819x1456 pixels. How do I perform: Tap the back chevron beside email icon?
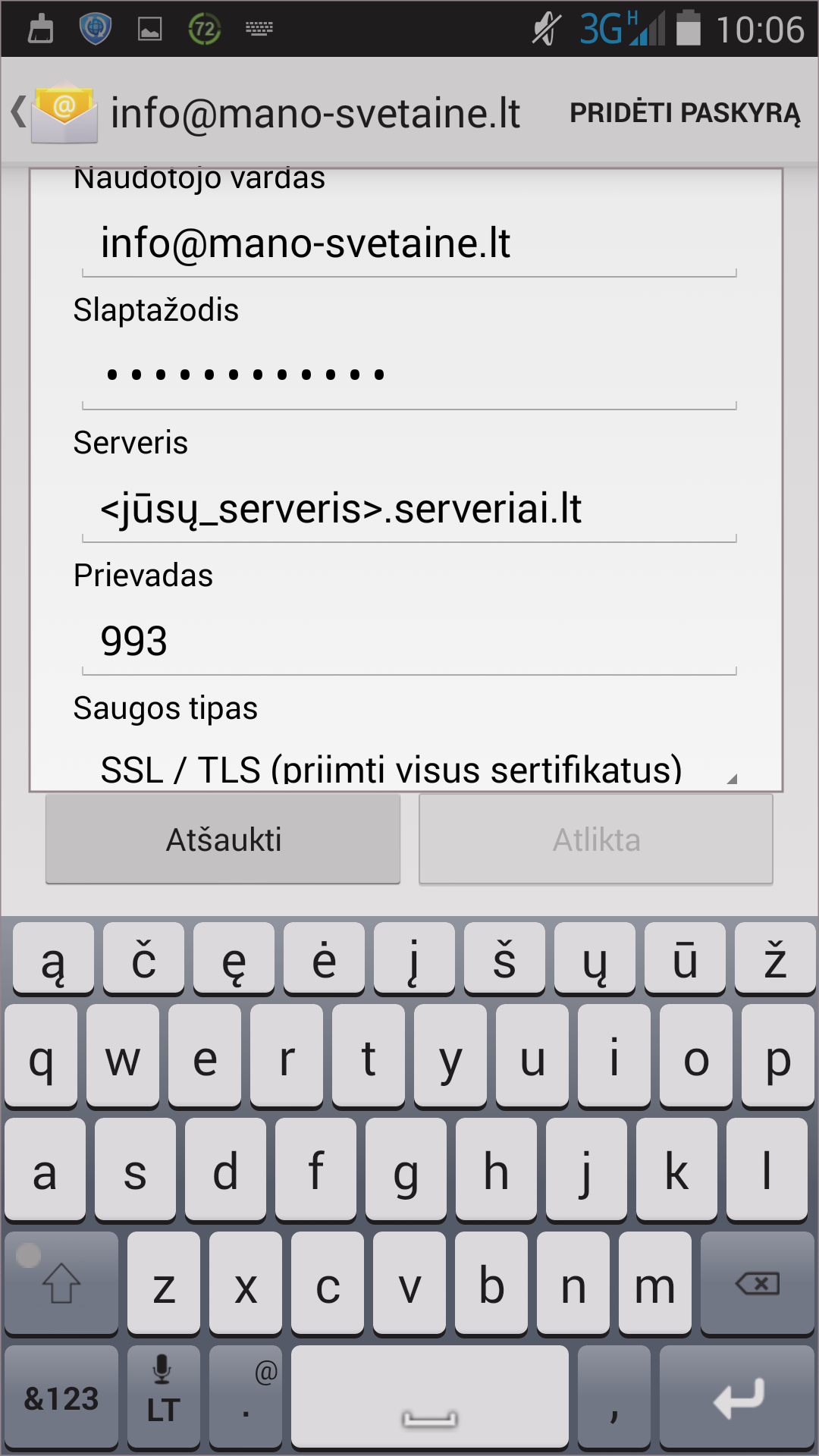click(18, 112)
